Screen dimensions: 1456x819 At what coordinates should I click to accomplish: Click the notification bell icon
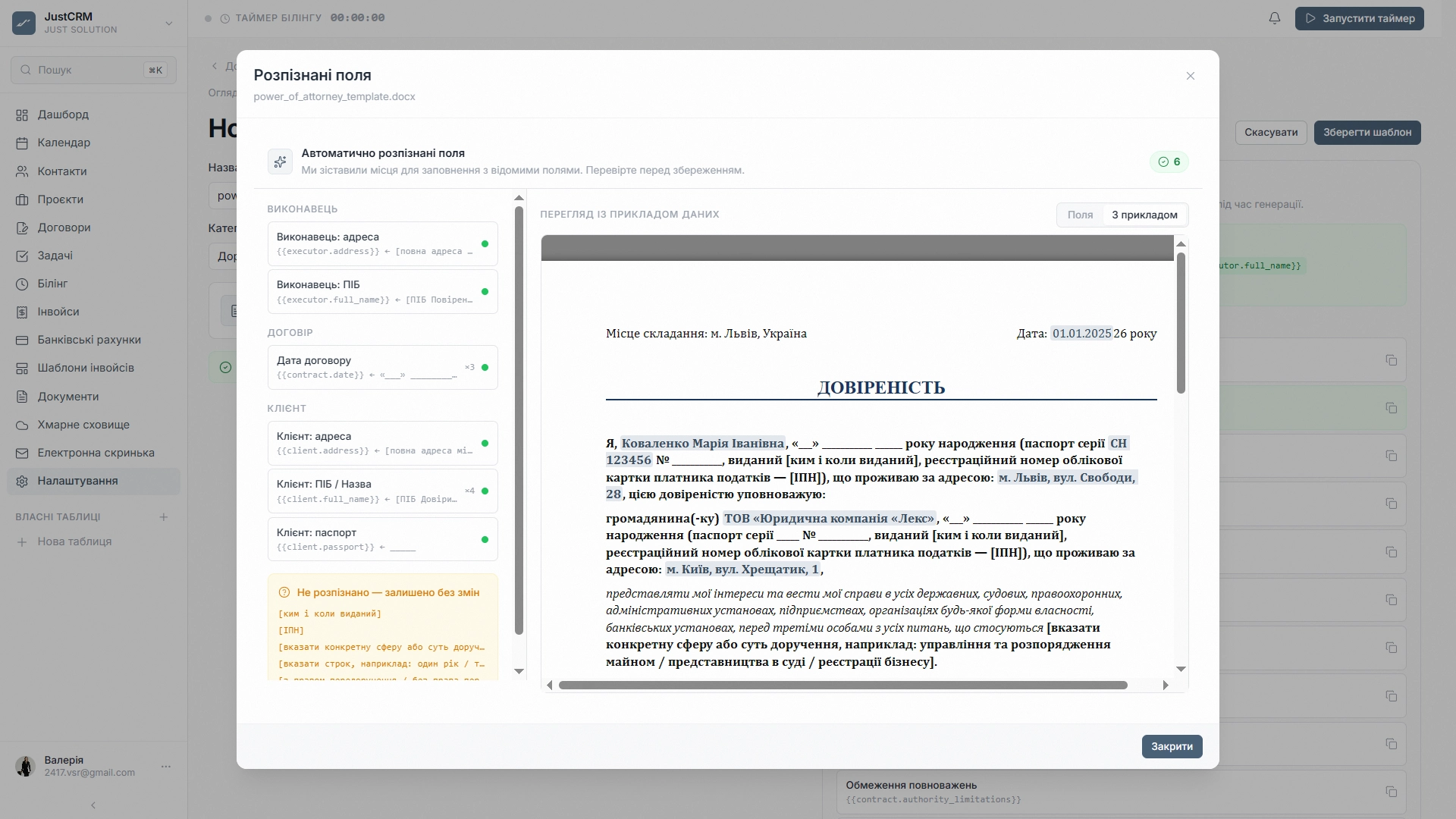click(1275, 18)
